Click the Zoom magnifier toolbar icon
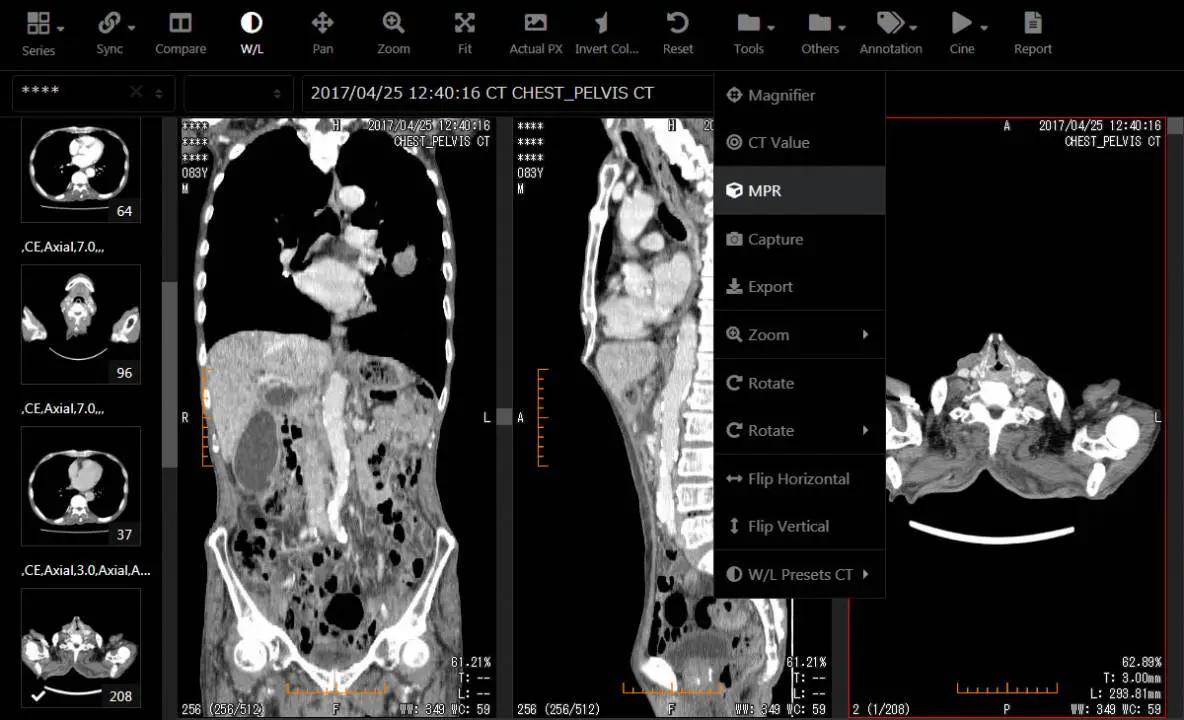The width and height of the screenshot is (1184, 720). [x=393, y=32]
